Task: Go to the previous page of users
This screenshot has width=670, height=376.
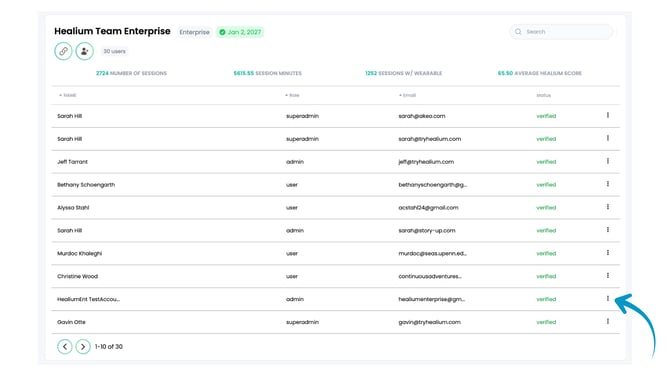Action: pos(65,347)
